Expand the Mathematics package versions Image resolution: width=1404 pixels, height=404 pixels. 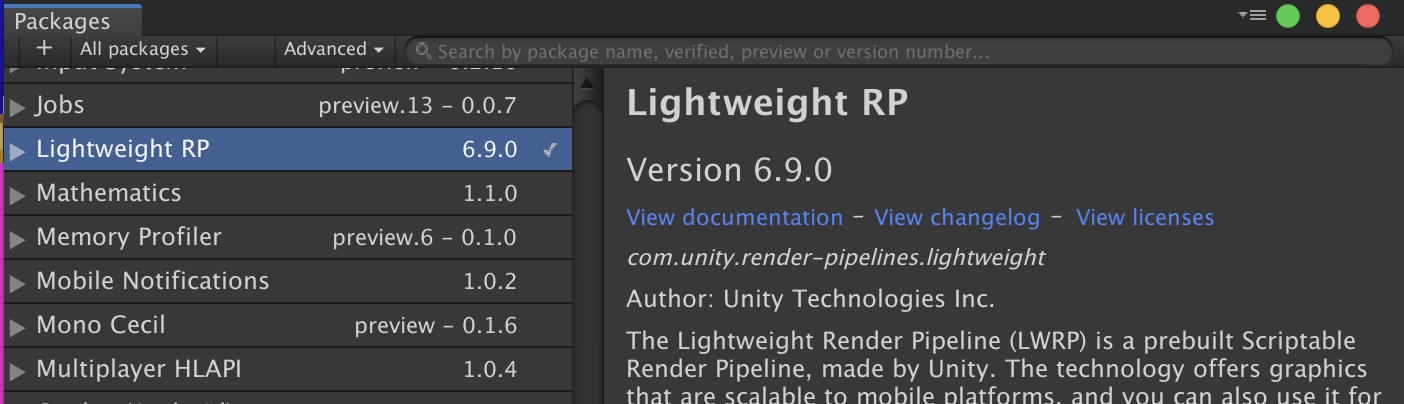click(x=17, y=194)
